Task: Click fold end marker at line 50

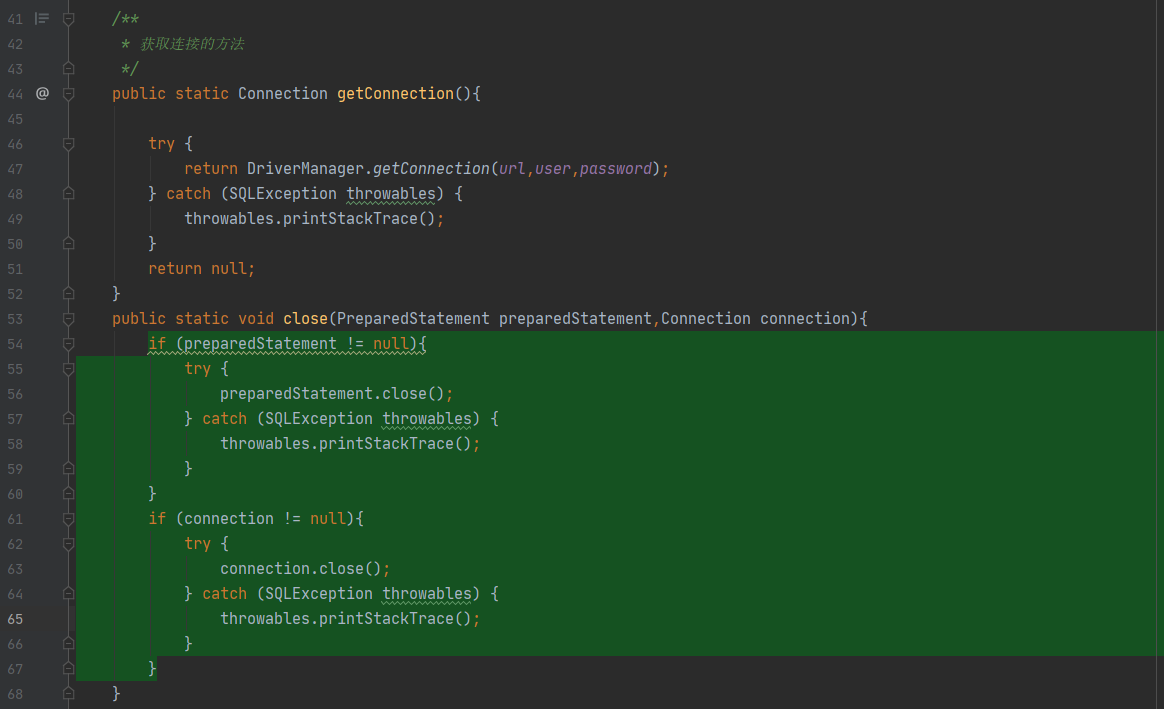Action: coord(68,244)
